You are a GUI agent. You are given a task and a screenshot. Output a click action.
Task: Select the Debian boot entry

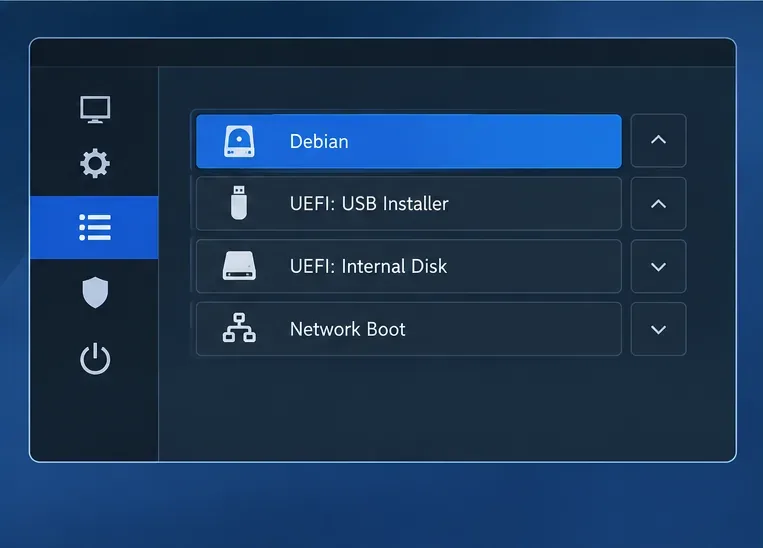(409, 141)
